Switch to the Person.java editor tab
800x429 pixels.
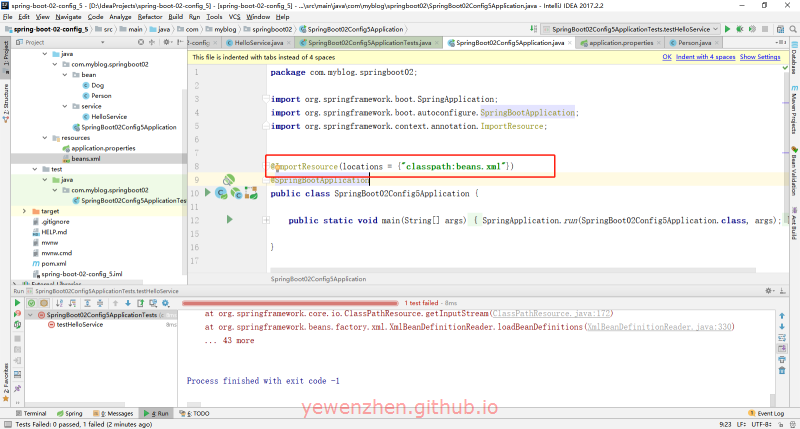691,43
